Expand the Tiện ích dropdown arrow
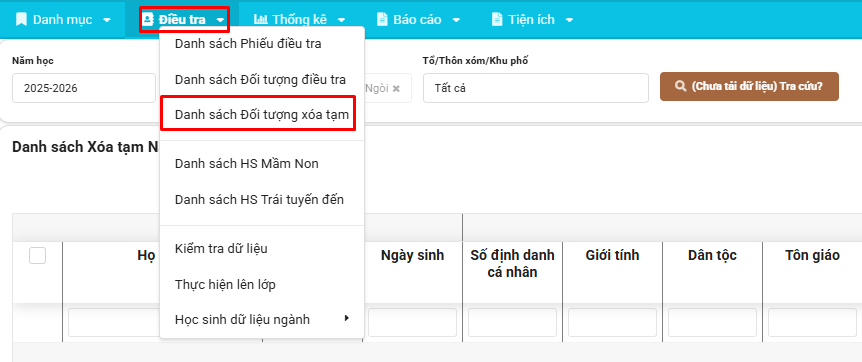This screenshot has width=862, height=362. point(569,20)
